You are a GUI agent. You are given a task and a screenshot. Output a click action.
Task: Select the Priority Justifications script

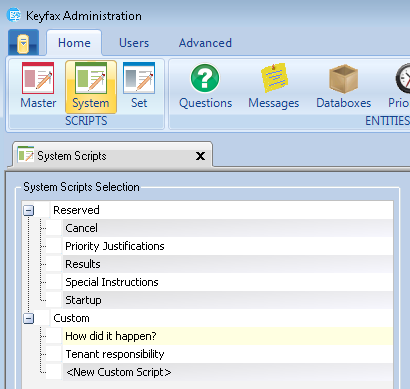pos(228,246)
